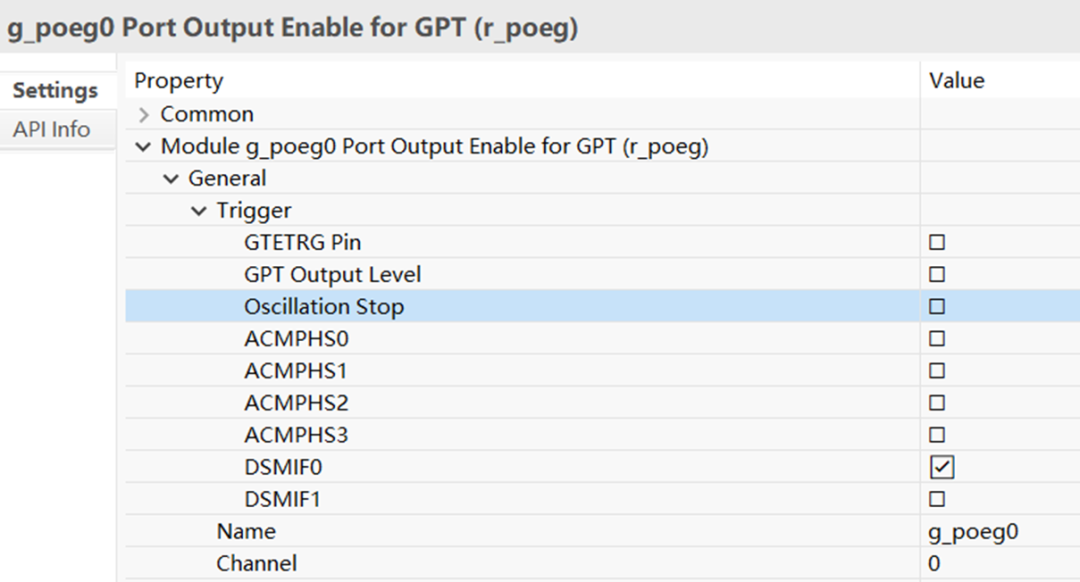Select the Module g_poeg0 tree row label
Viewport: 1080px width, 582px height.
point(435,147)
